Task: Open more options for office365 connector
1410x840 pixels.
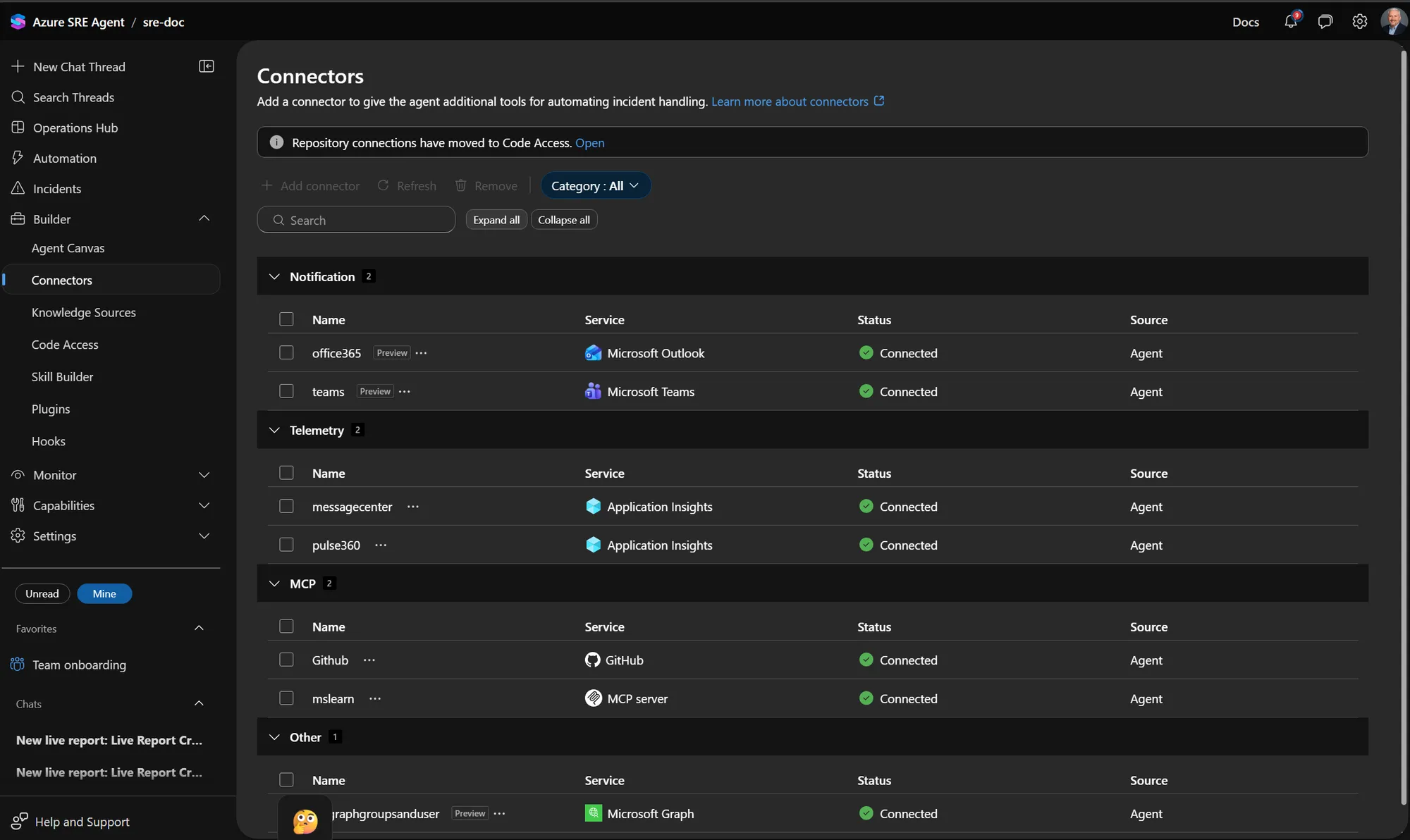Action: tap(422, 353)
